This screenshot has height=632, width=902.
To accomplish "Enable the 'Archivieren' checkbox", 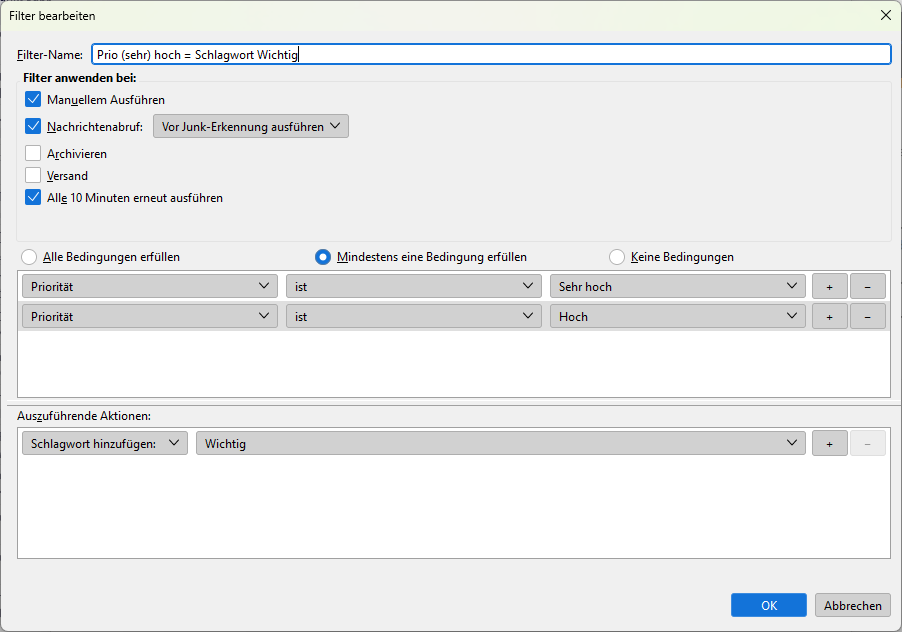I will tap(33, 154).
